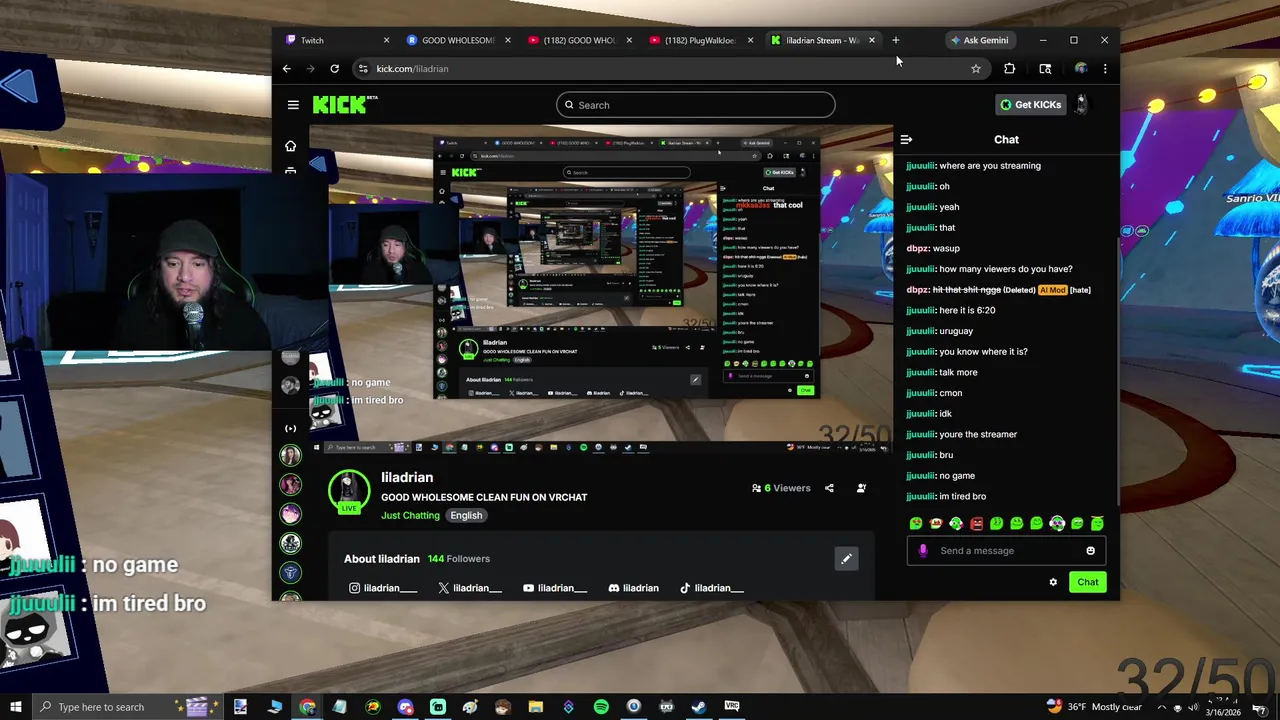1280x720 pixels.
Task: Close the Twitch tab
Action: 386,40
